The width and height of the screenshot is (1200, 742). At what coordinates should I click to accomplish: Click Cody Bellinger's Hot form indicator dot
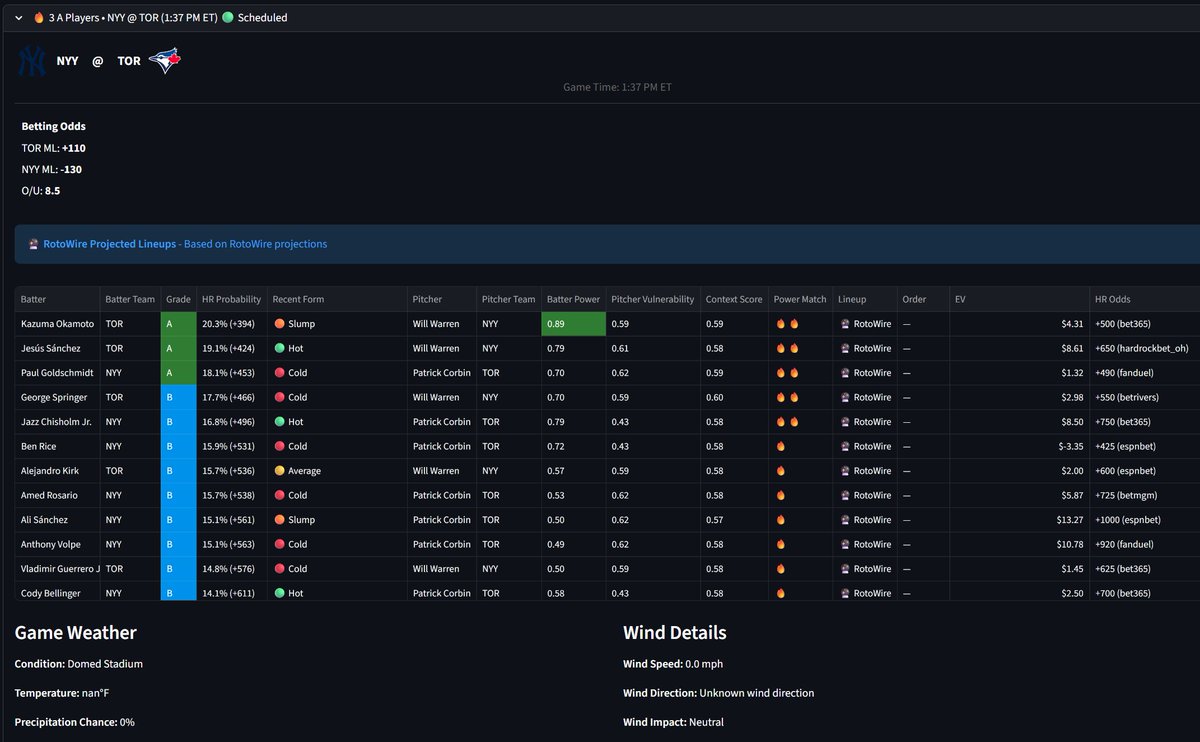point(280,593)
